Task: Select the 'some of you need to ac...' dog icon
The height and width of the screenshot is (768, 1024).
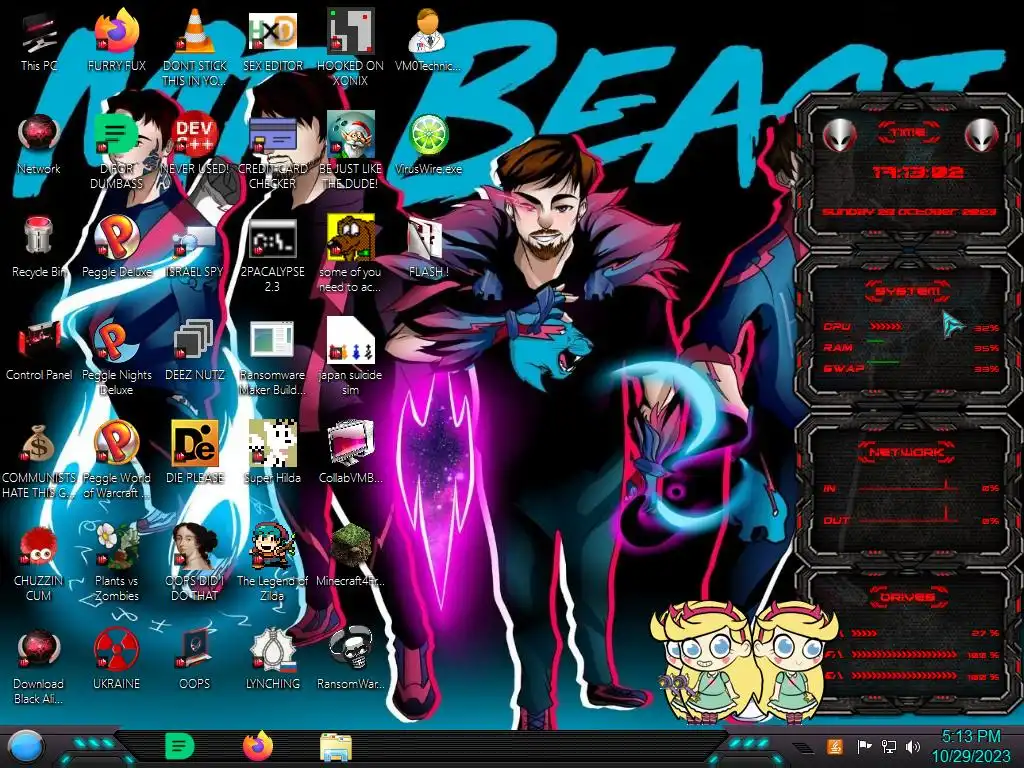Action: point(350,255)
